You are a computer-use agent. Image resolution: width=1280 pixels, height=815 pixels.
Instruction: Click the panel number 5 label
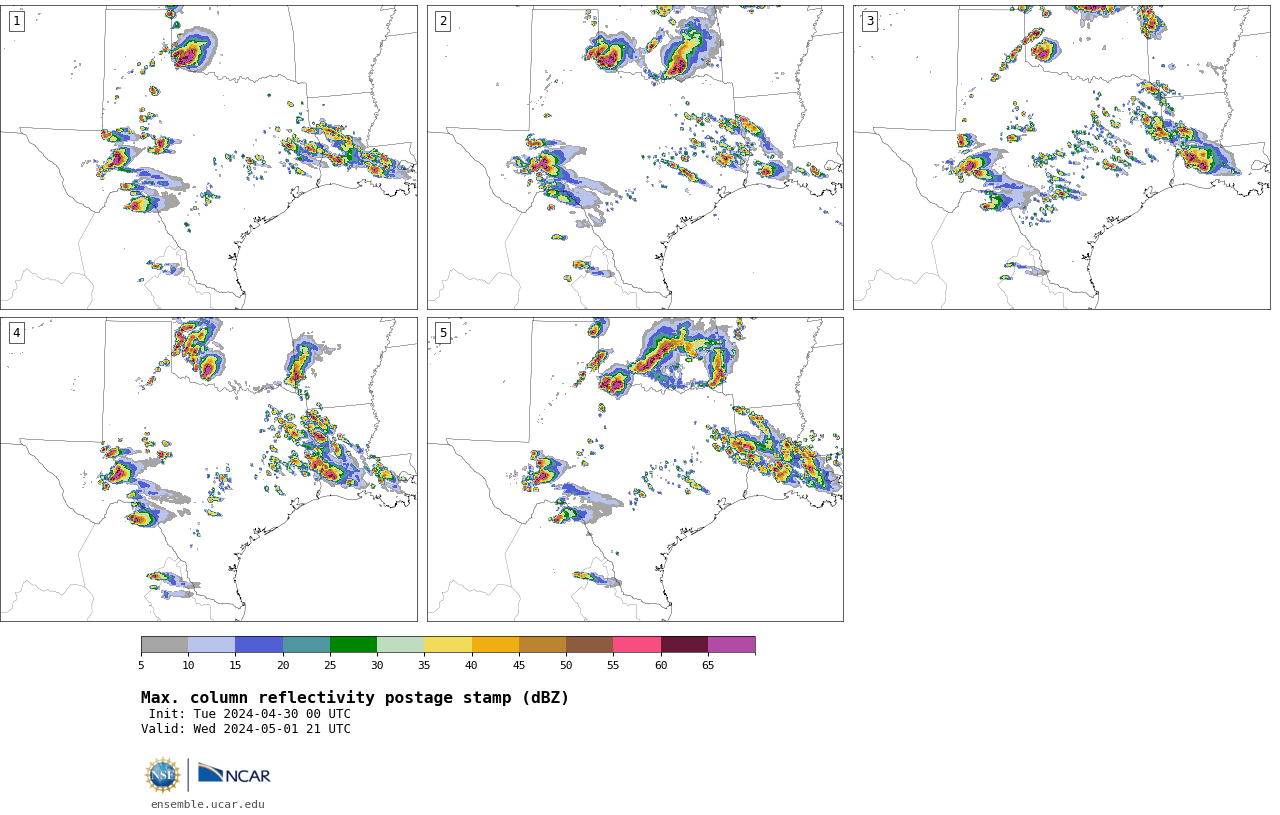tap(443, 333)
